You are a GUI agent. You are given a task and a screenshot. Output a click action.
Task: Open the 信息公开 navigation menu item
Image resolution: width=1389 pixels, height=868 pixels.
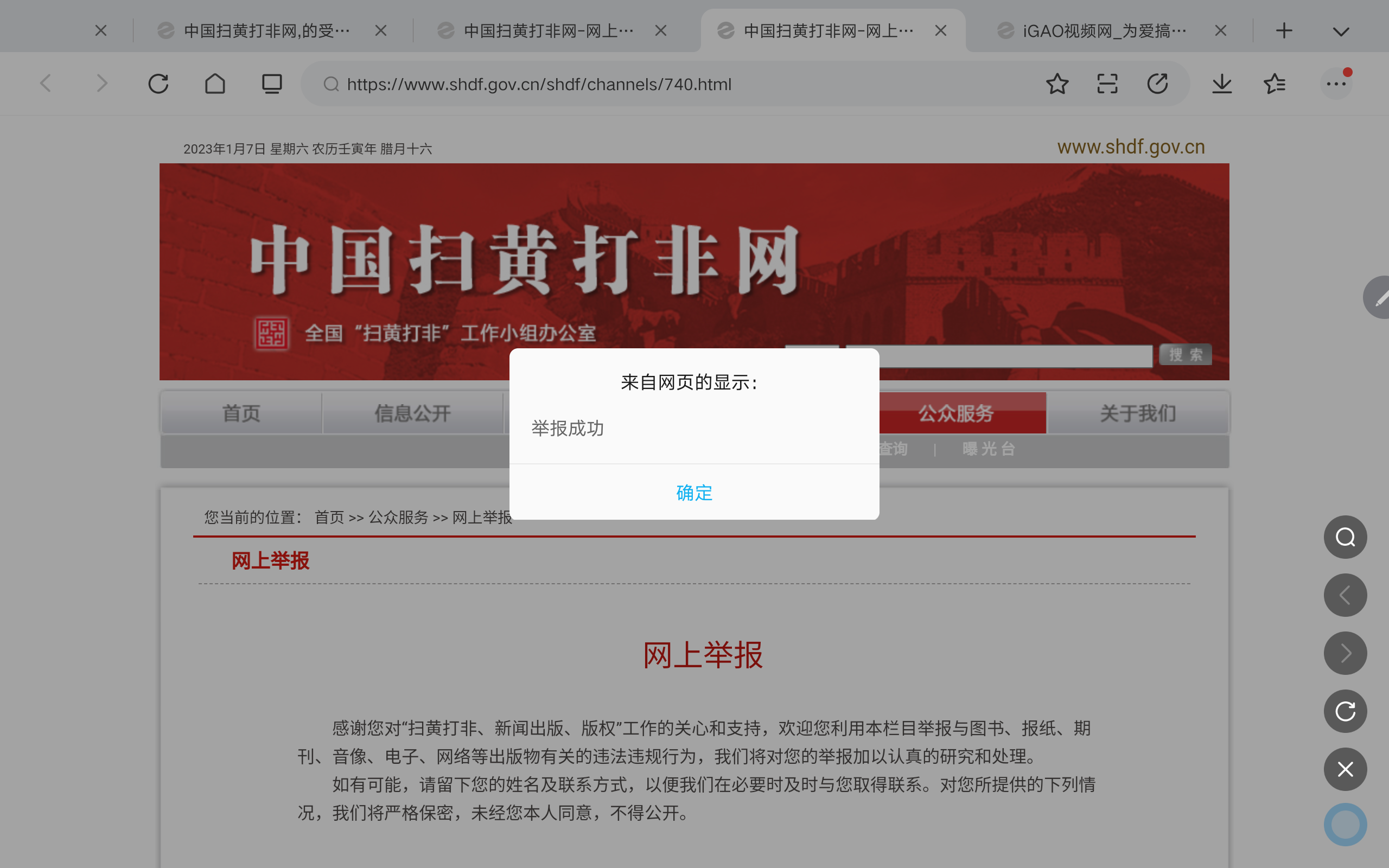413,413
